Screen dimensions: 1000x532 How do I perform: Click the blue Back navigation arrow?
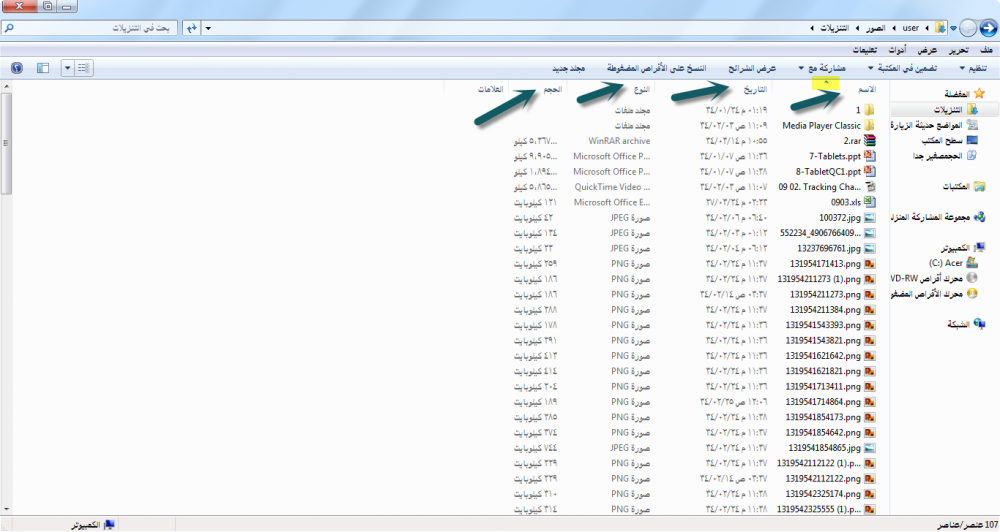click(986, 28)
